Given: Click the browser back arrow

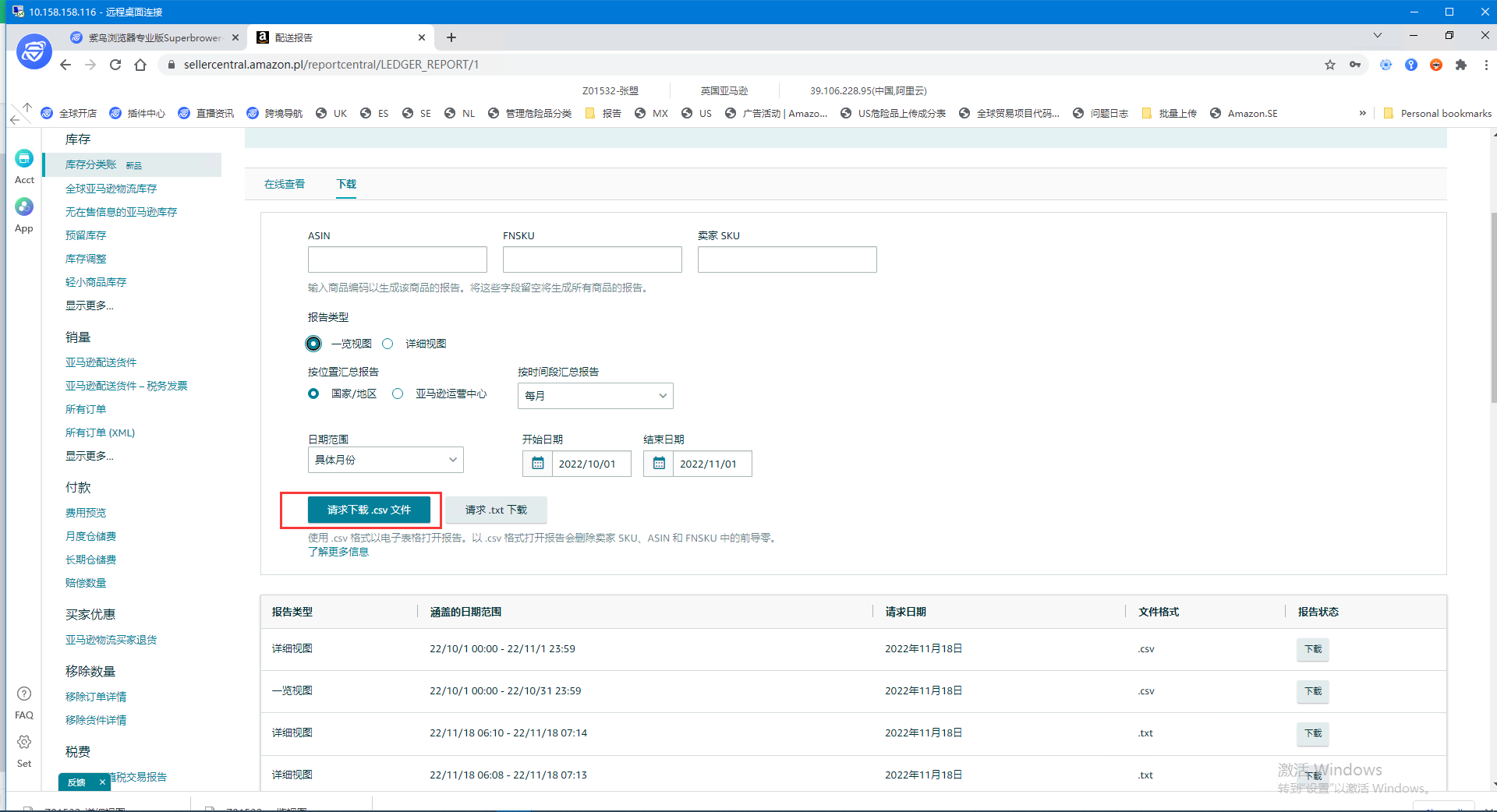Looking at the screenshot, I should (x=65, y=65).
